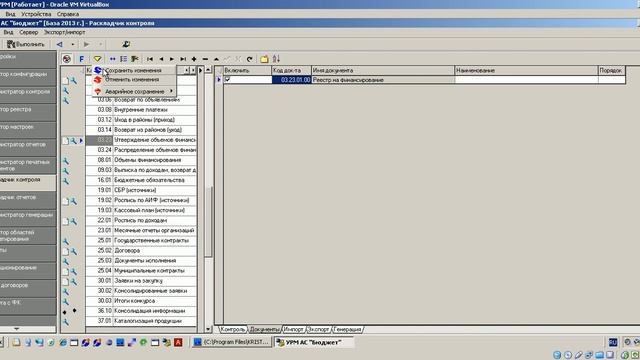The width and height of the screenshot is (640, 360).
Task: Expand the left sidebar list with bottom arrow
Action: tap(16, 329)
